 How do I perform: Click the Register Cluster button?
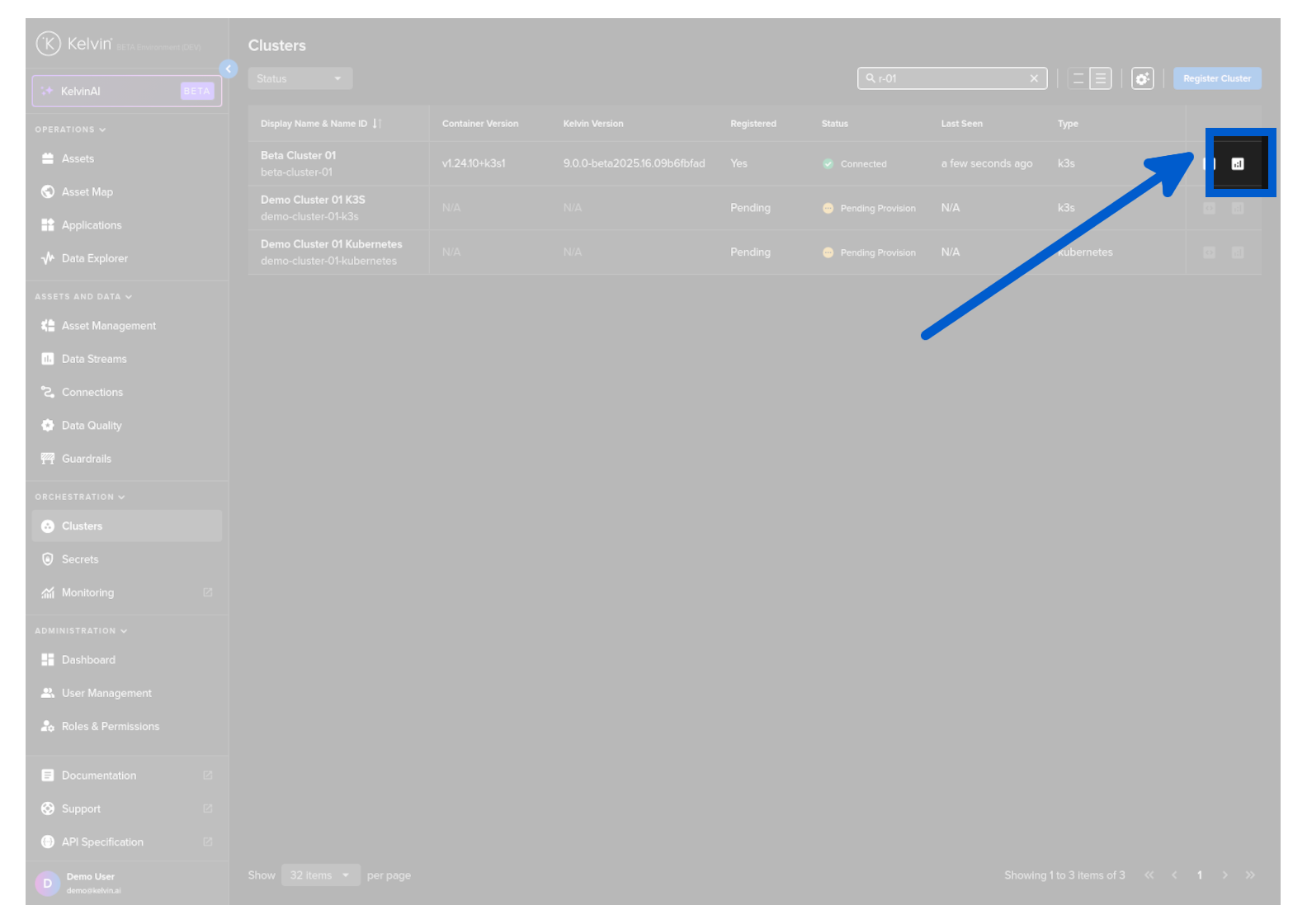click(1216, 79)
